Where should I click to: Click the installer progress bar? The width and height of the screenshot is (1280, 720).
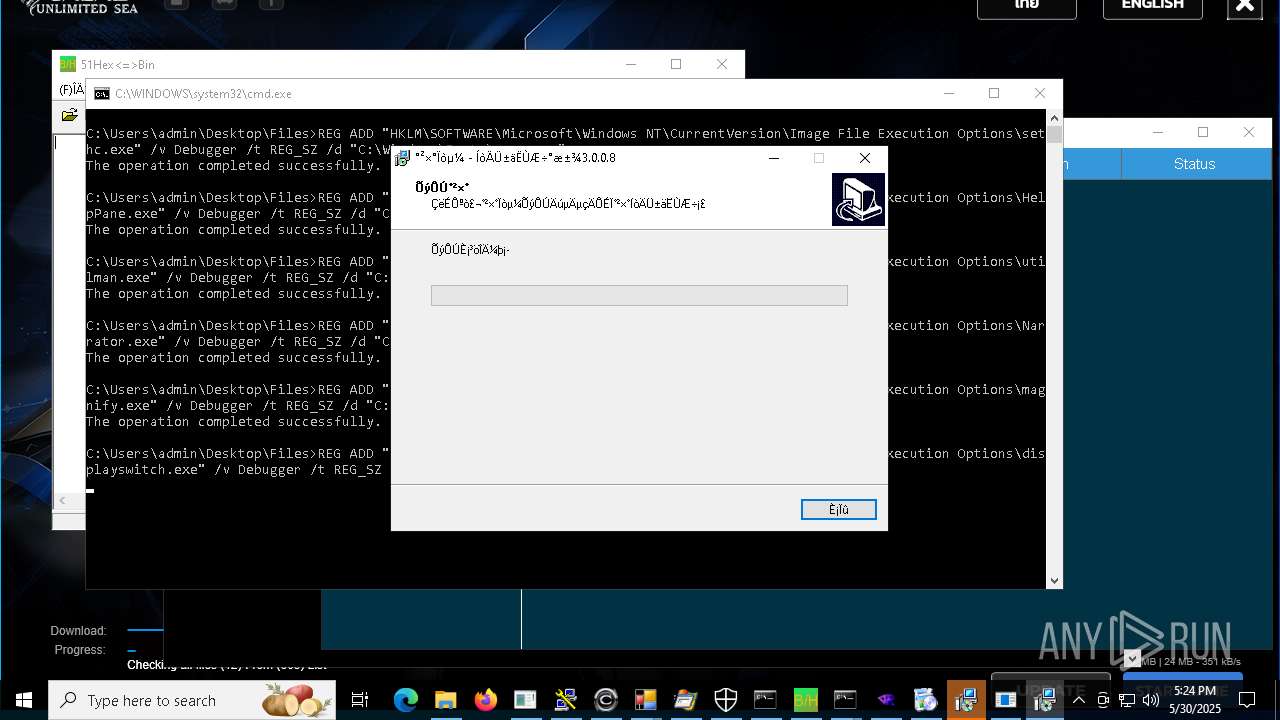(639, 295)
